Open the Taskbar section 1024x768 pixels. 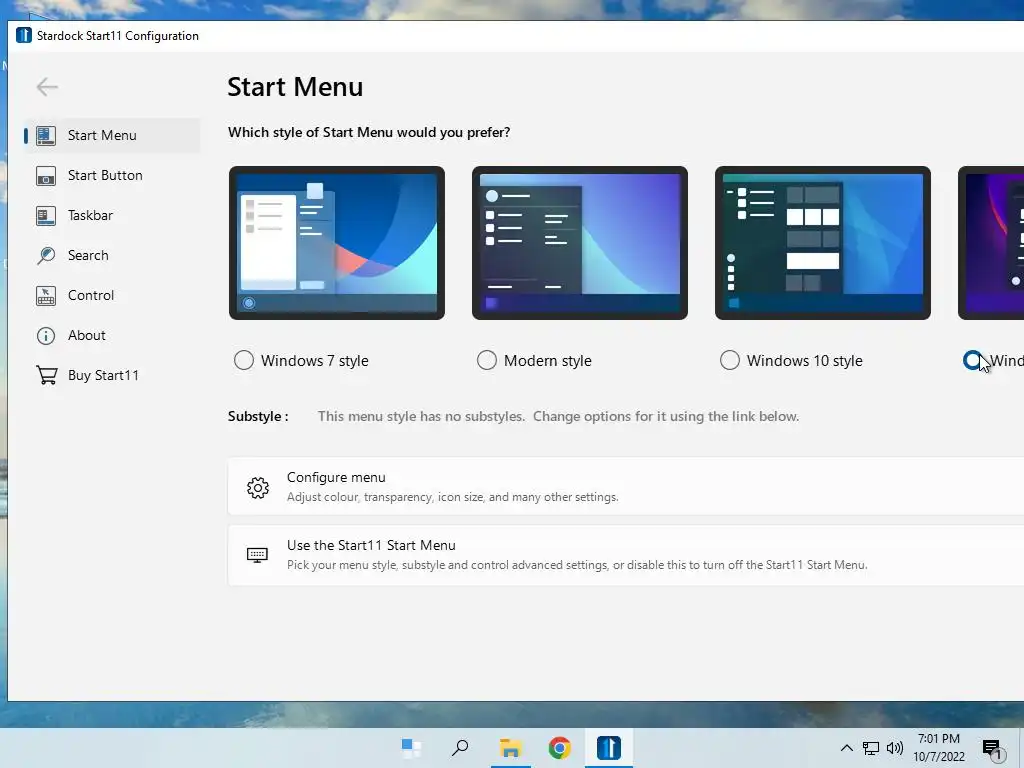112,216
